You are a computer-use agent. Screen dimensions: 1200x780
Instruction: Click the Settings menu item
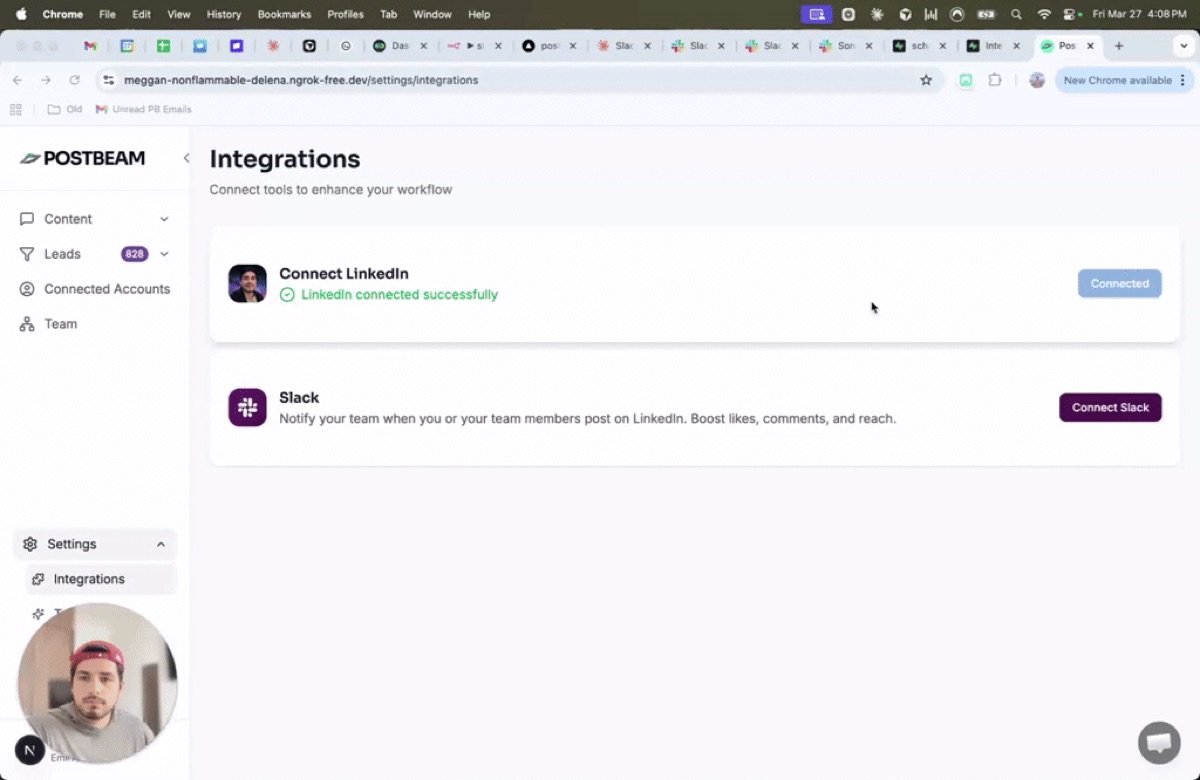94,544
